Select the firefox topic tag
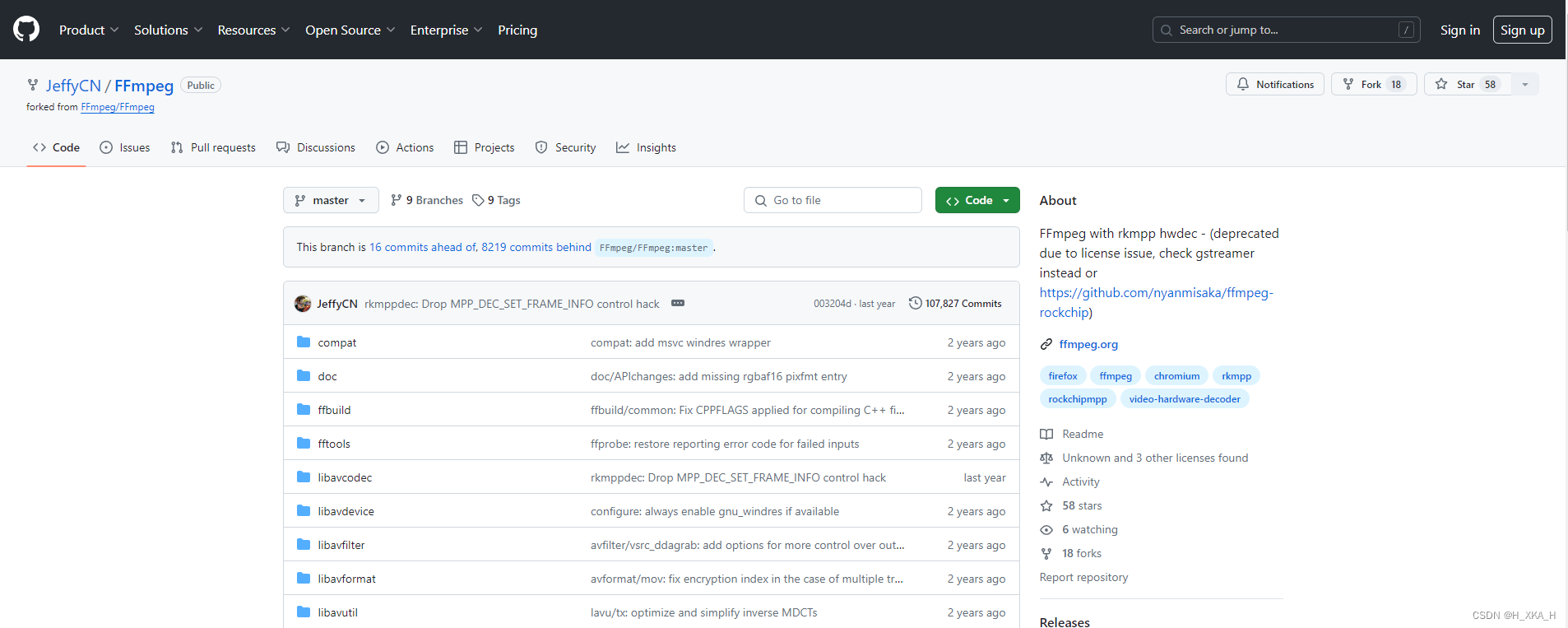This screenshot has width=1568, height=628. coord(1063,376)
